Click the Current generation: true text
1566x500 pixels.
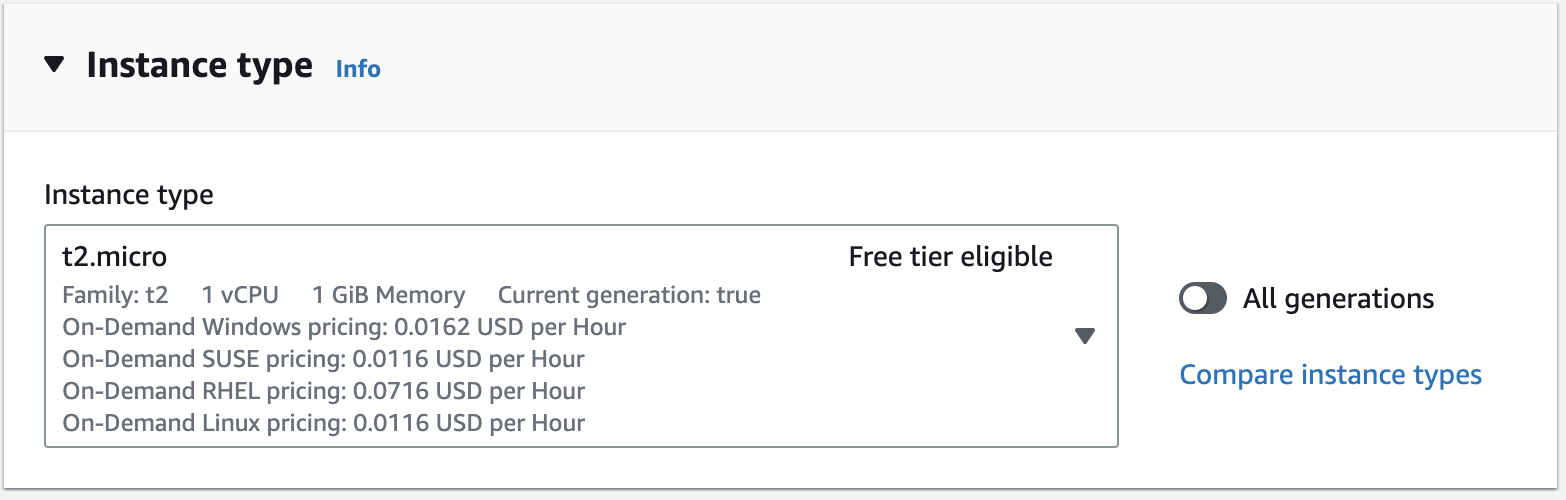tap(629, 295)
